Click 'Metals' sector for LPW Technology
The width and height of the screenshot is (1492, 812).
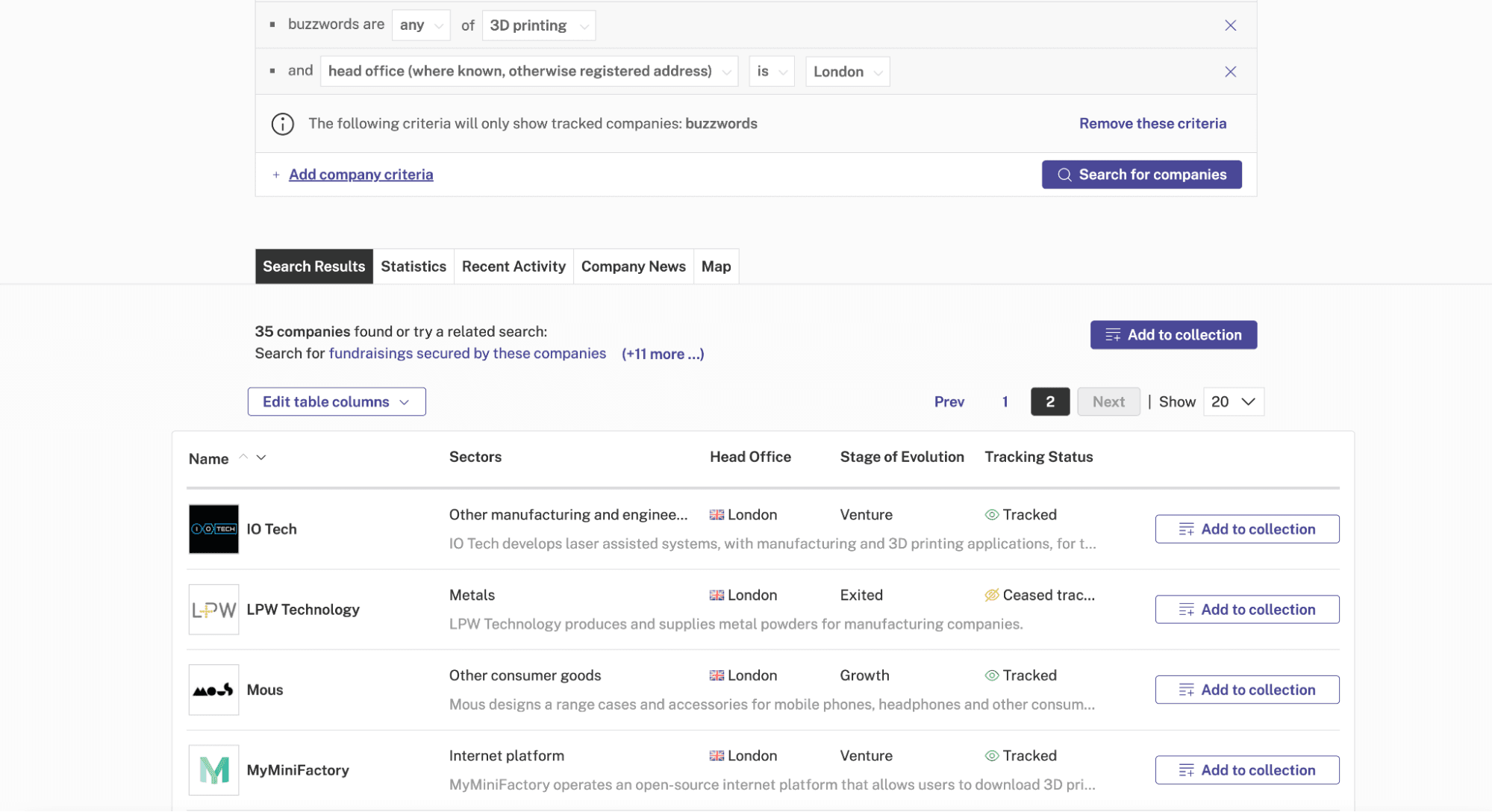pos(472,595)
